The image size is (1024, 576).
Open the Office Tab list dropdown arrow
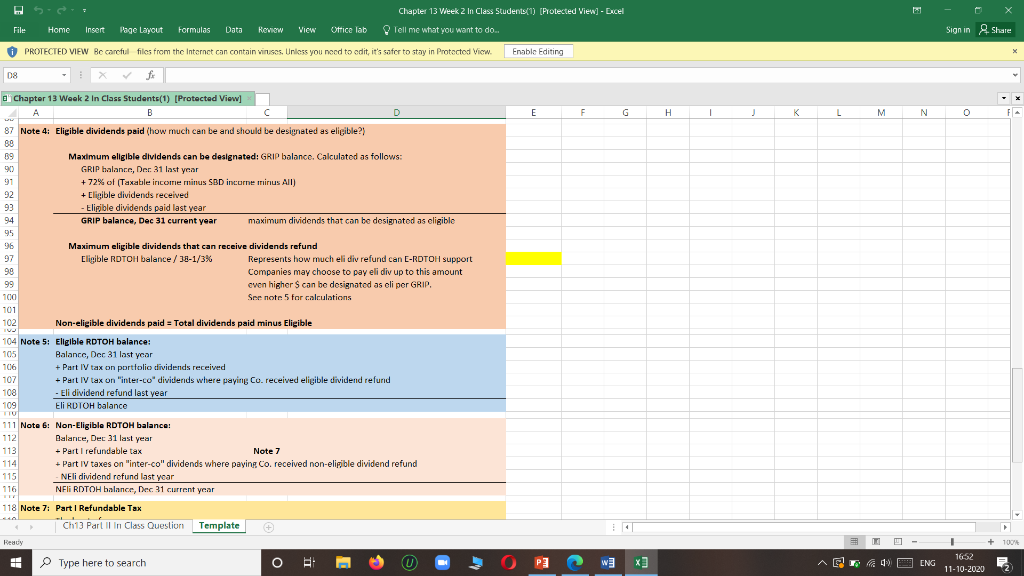(1004, 99)
